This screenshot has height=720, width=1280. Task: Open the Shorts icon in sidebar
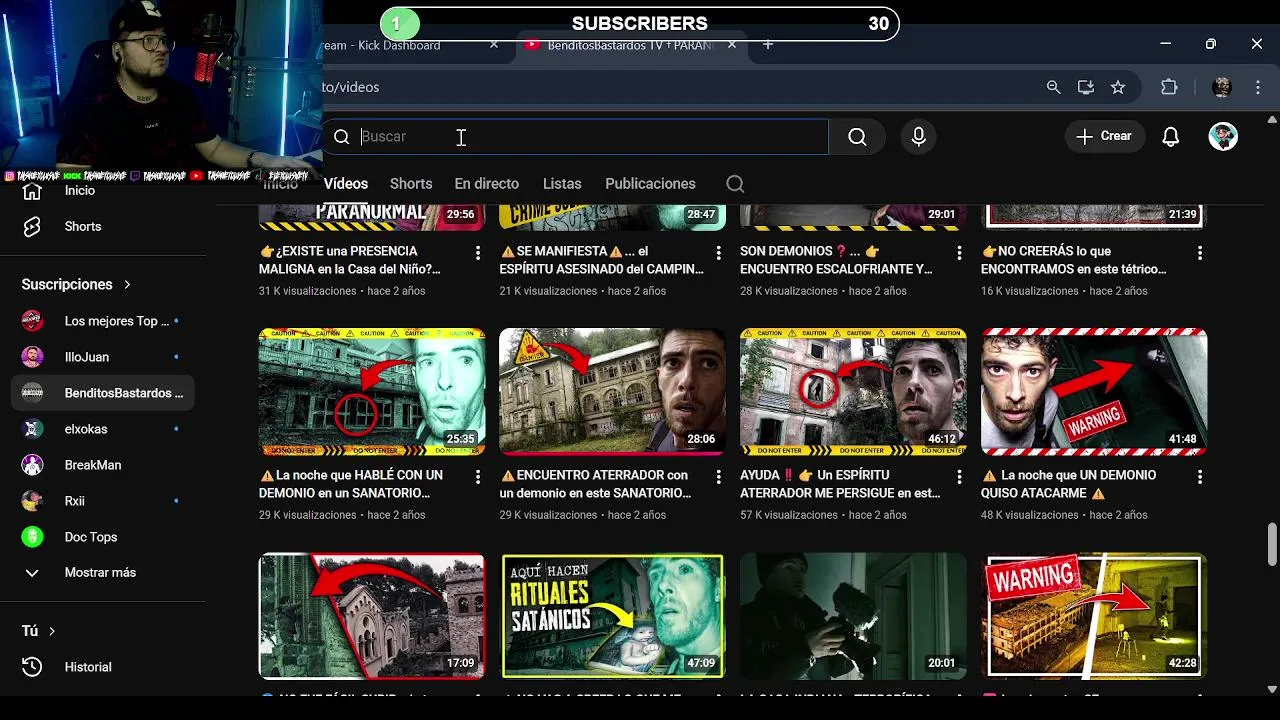click(x=32, y=227)
